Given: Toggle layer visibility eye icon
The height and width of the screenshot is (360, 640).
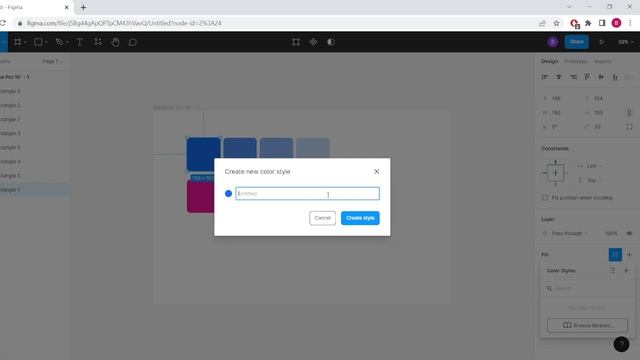Looking at the screenshot, I should tap(629, 233).
